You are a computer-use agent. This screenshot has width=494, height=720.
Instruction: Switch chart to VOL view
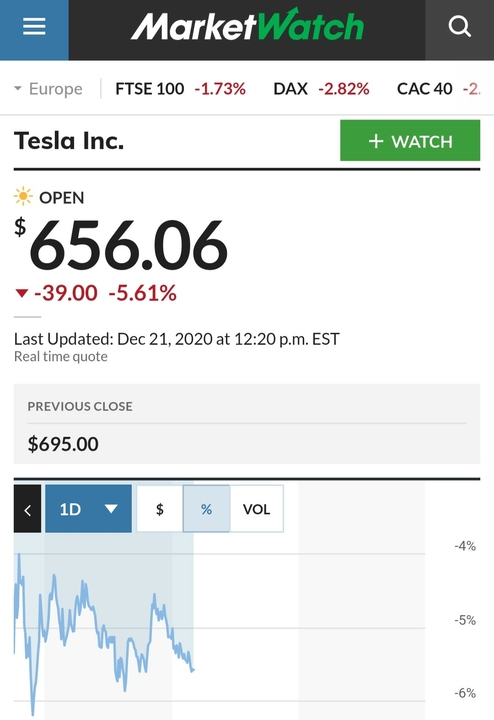257,509
